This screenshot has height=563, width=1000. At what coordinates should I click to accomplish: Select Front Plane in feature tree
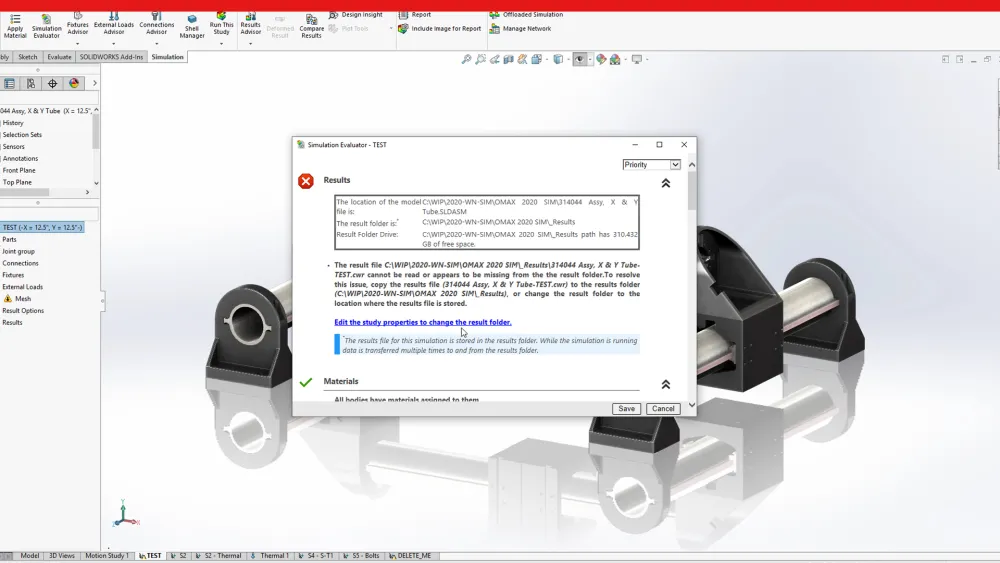[x=18, y=170]
